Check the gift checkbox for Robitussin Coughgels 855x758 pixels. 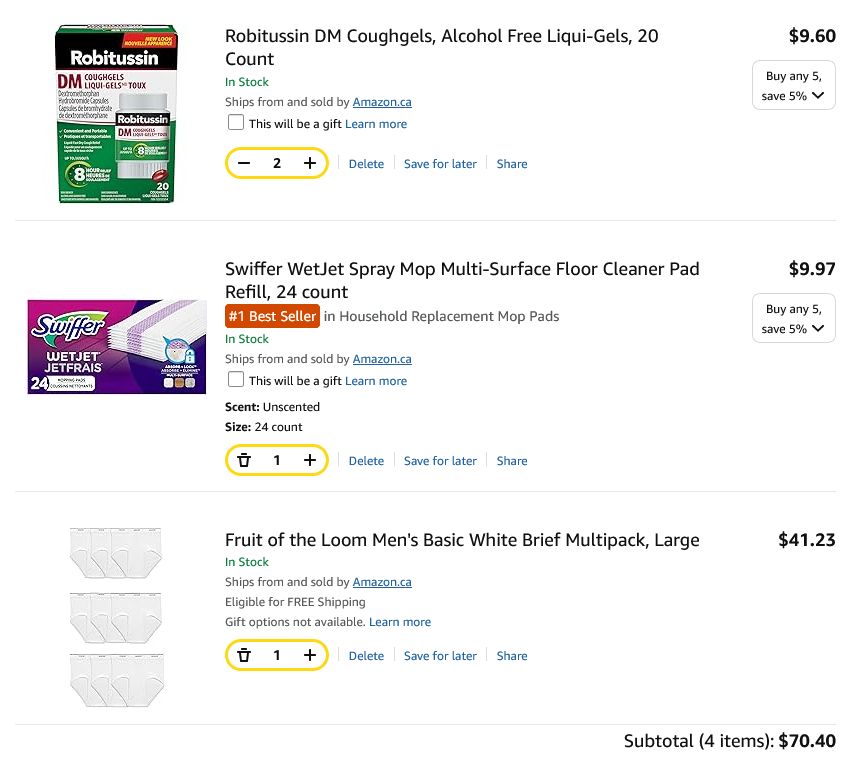[x=236, y=122]
